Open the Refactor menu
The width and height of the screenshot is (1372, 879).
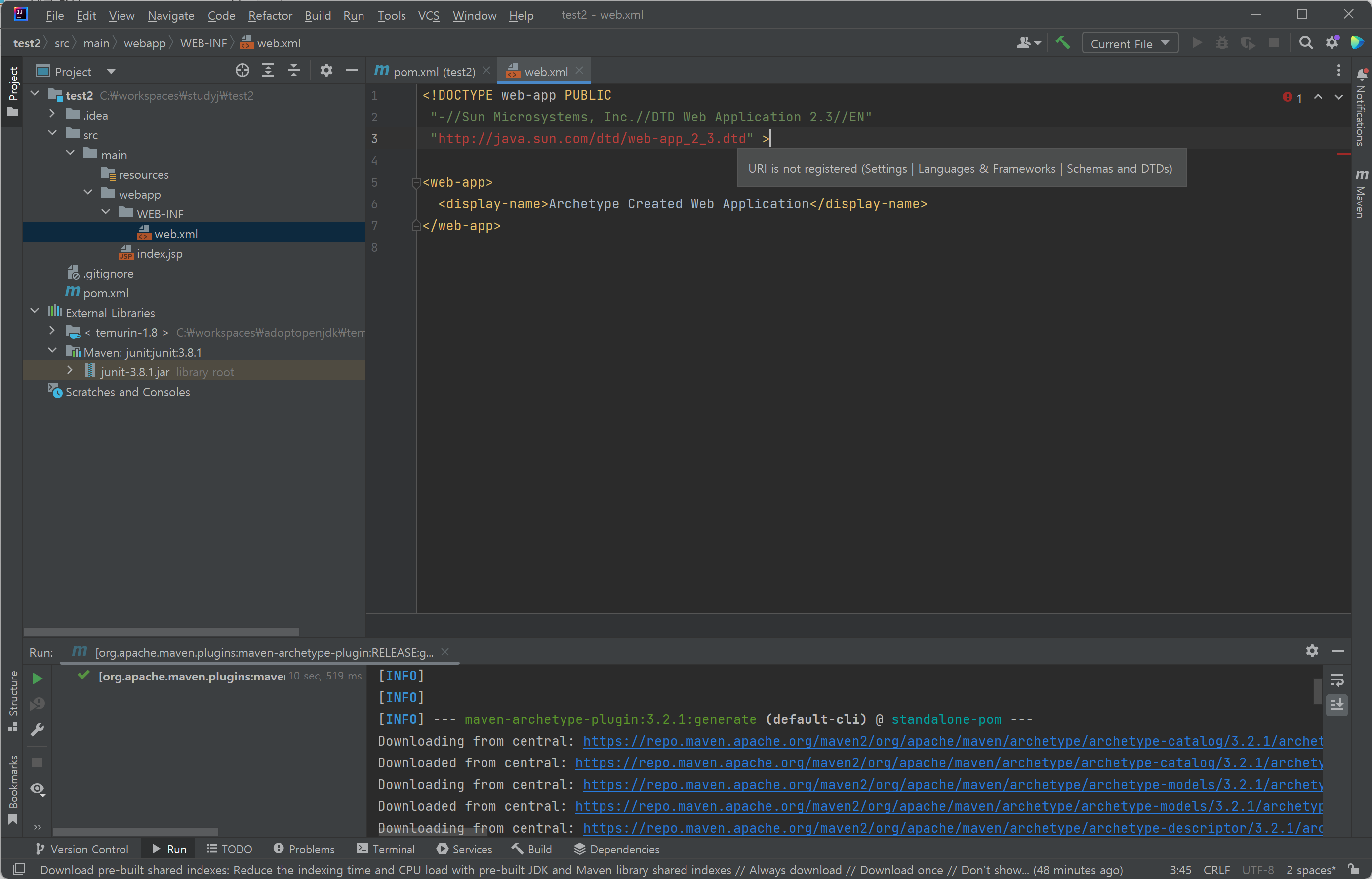(x=270, y=15)
